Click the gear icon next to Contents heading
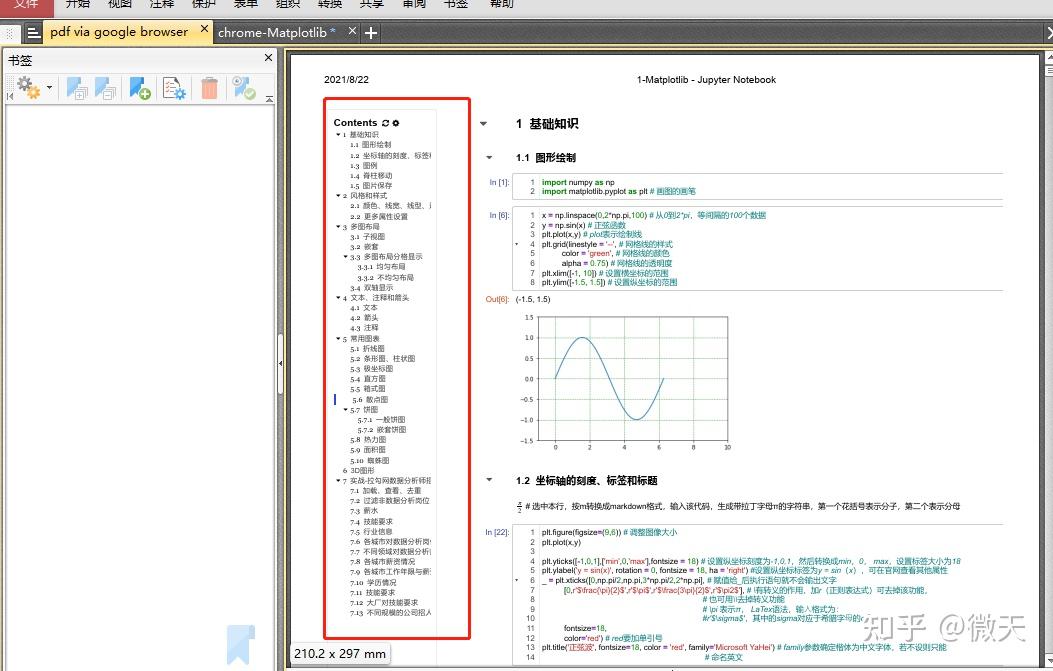The width and height of the screenshot is (1053, 671). (396, 123)
